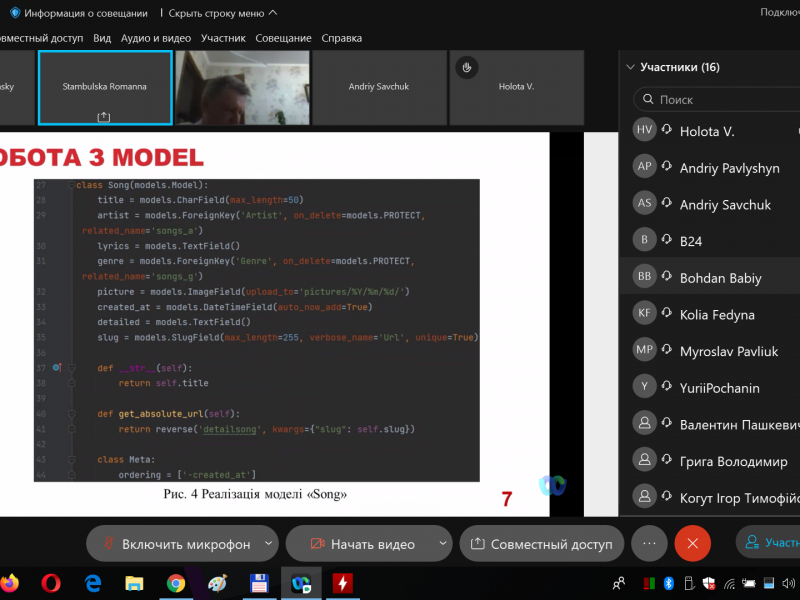800x600 pixels.
Task: Collapse the Участники (16) list
Action: pyautogui.click(x=630, y=67)
